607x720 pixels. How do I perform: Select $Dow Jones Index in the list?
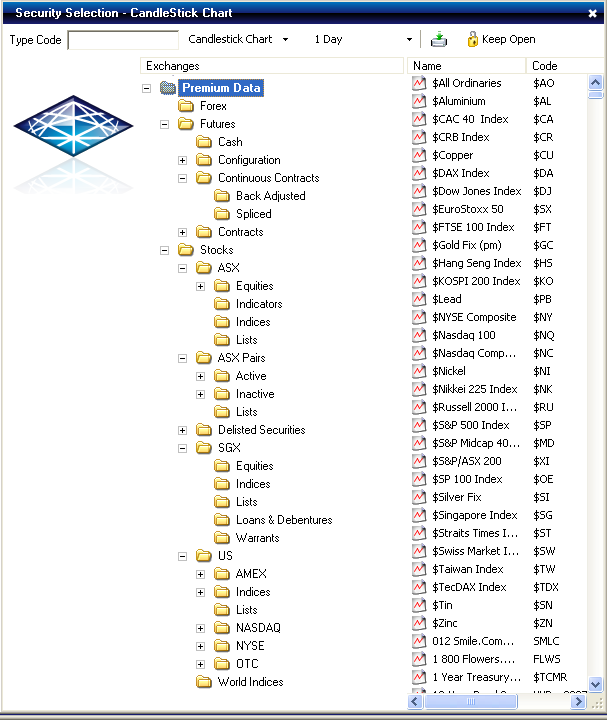477,191
